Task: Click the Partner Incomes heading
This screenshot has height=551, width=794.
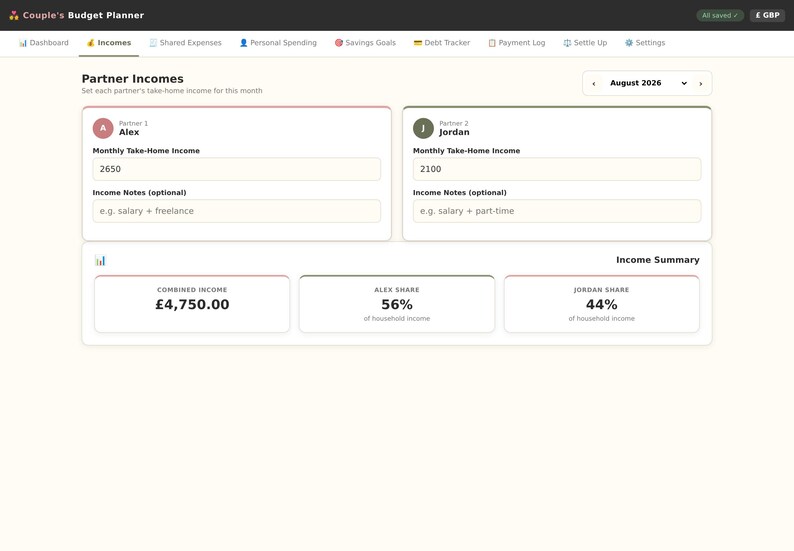Action: [133, 79]
